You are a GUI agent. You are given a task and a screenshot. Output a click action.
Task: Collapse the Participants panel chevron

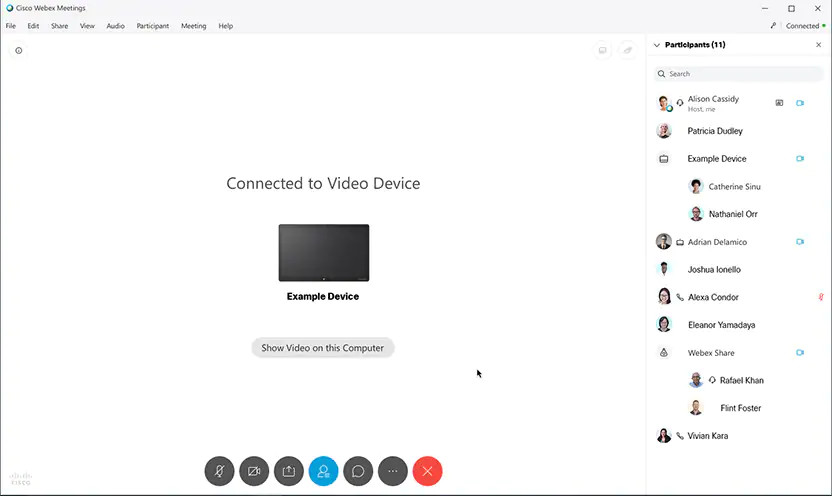(656, 45)
